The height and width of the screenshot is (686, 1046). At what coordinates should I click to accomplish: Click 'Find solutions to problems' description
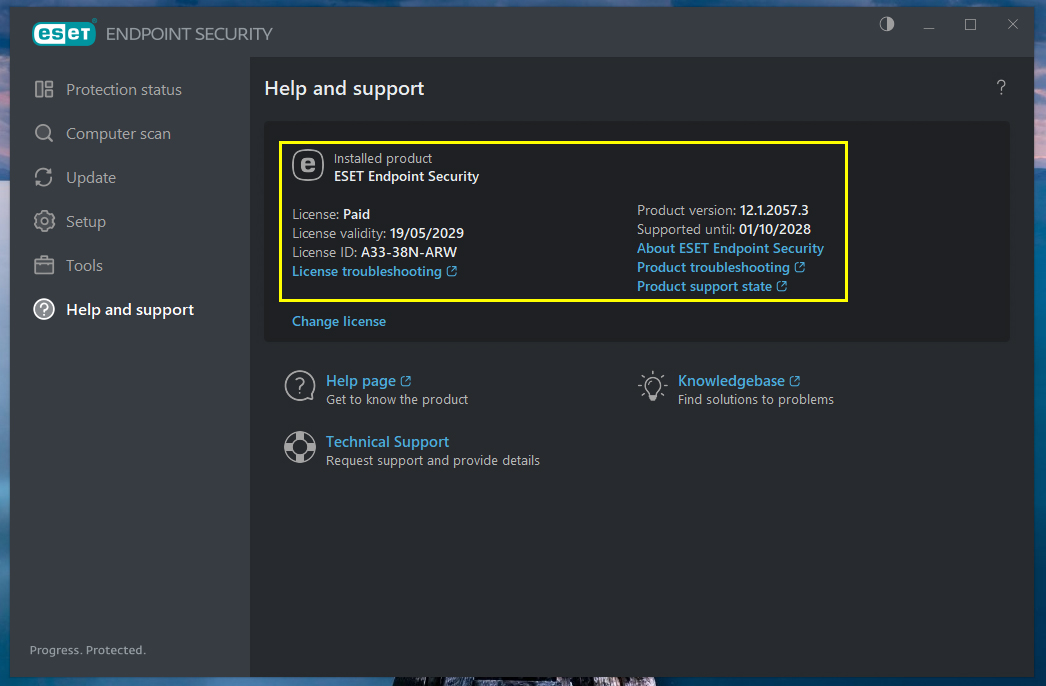(x=756, y=400)
